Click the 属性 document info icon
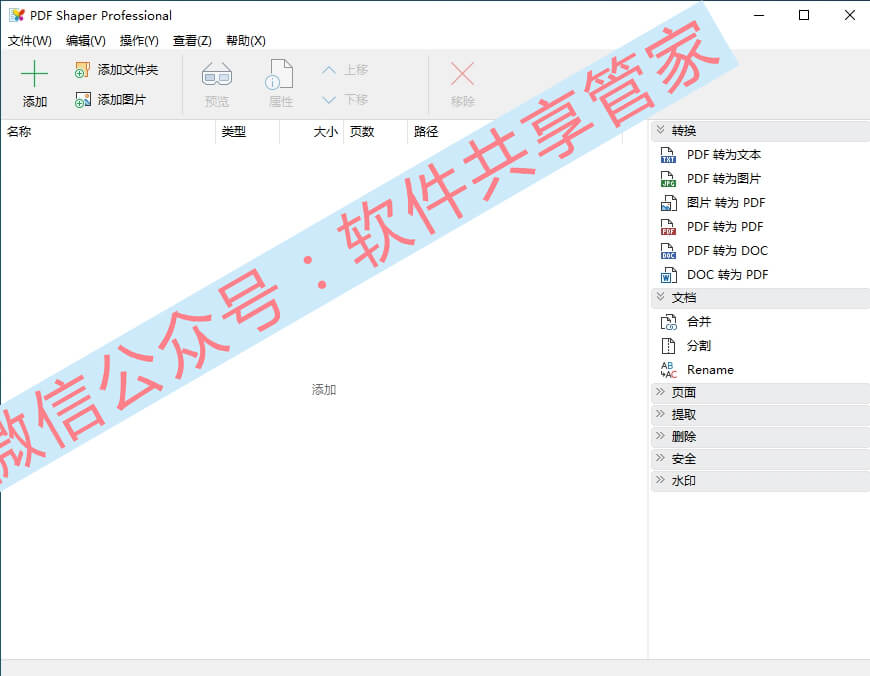The height and width of the screenshot is (676, 870). [280, 74]
